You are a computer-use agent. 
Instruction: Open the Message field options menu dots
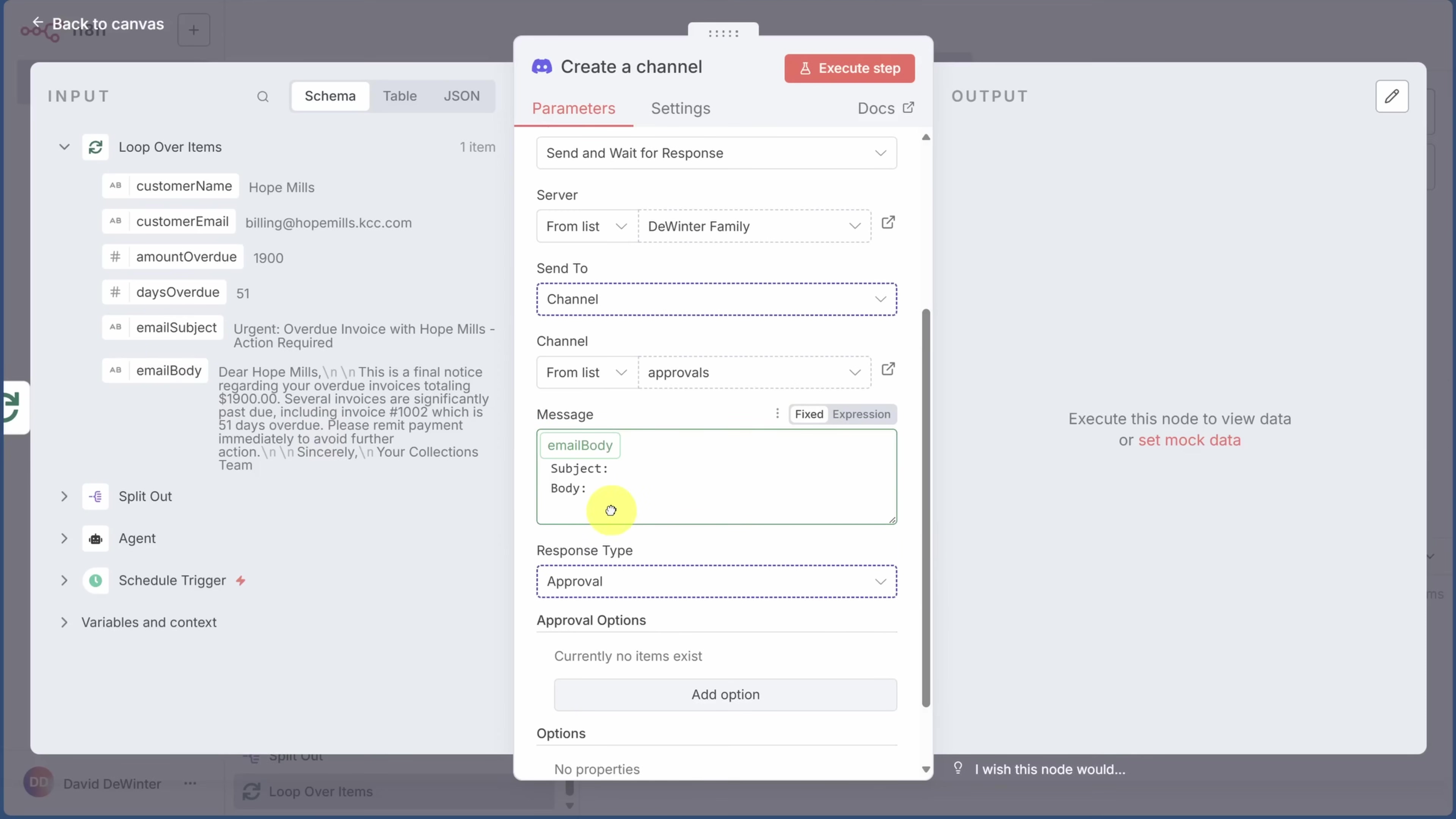pos(777,414)
